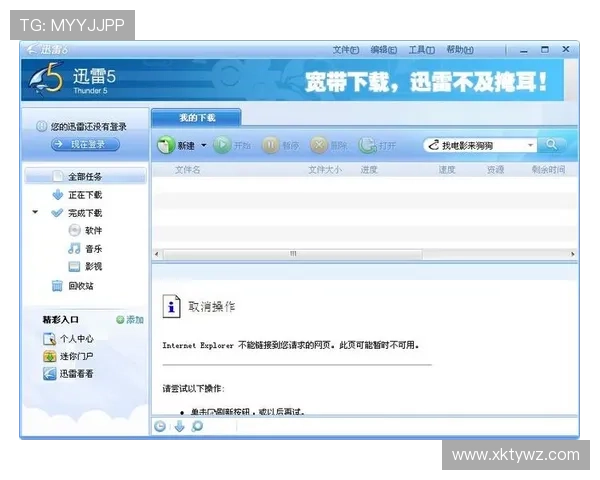Click the magnifier icon in bottom bar
This screenshot has height=480, width=600.
[x=197, y=426]
